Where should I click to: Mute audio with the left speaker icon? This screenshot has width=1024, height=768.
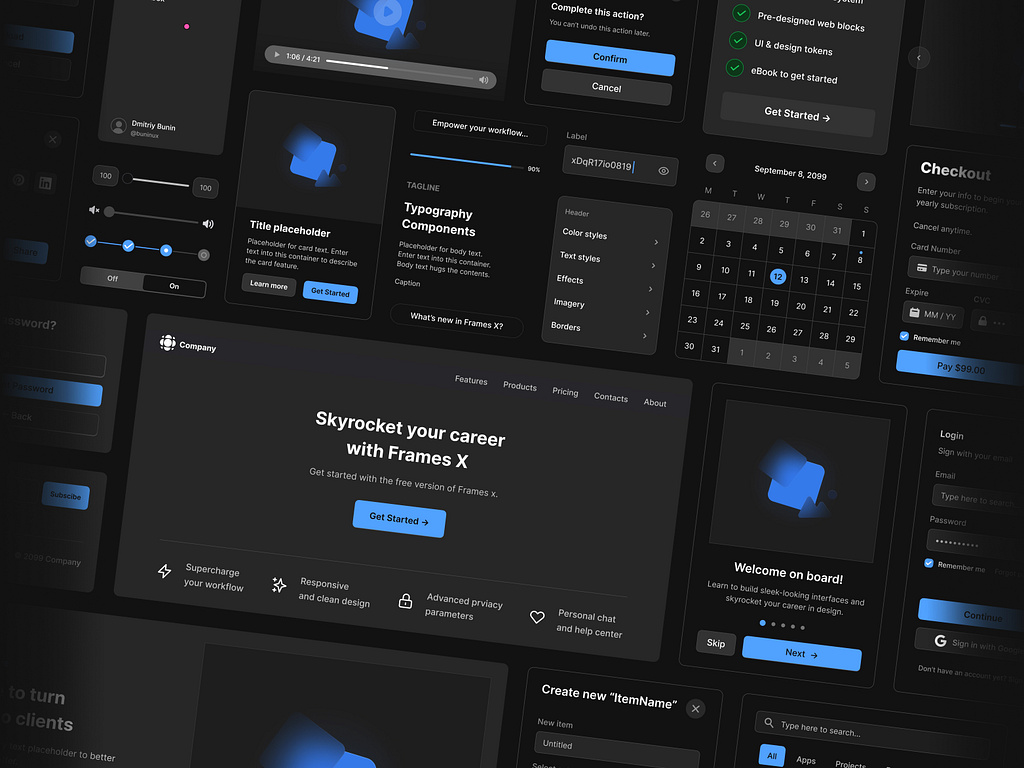coord(93,210)
